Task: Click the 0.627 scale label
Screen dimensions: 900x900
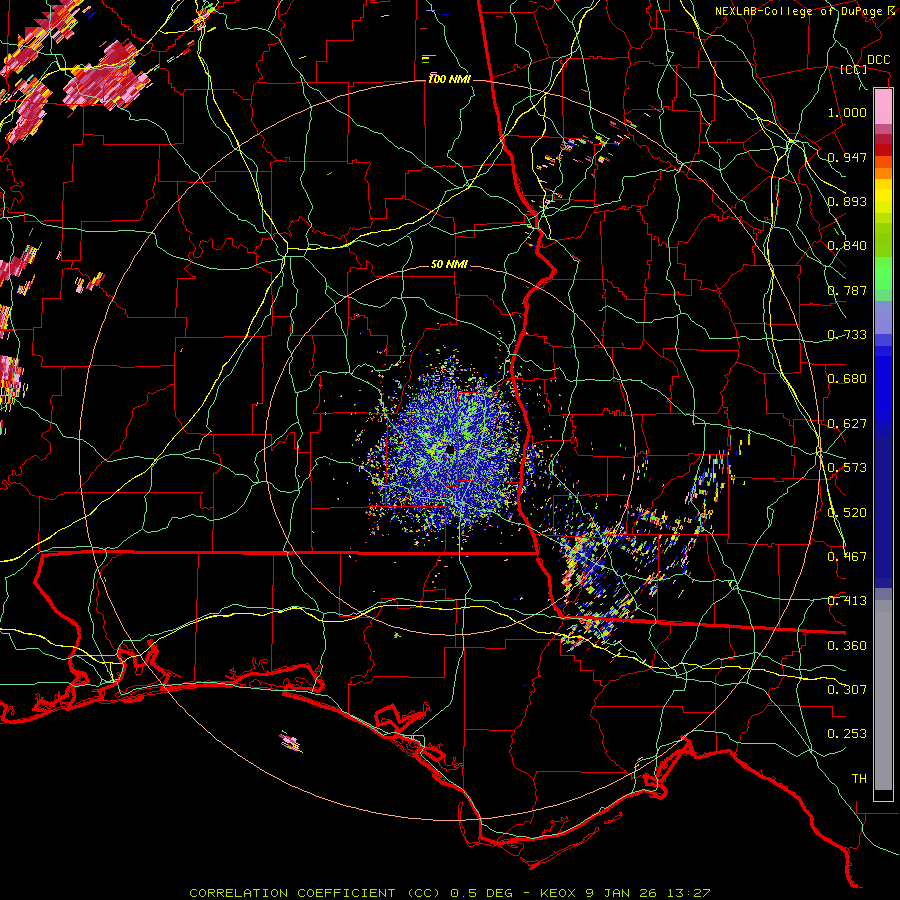Action: pyautogui.click(x=847, y=424)
